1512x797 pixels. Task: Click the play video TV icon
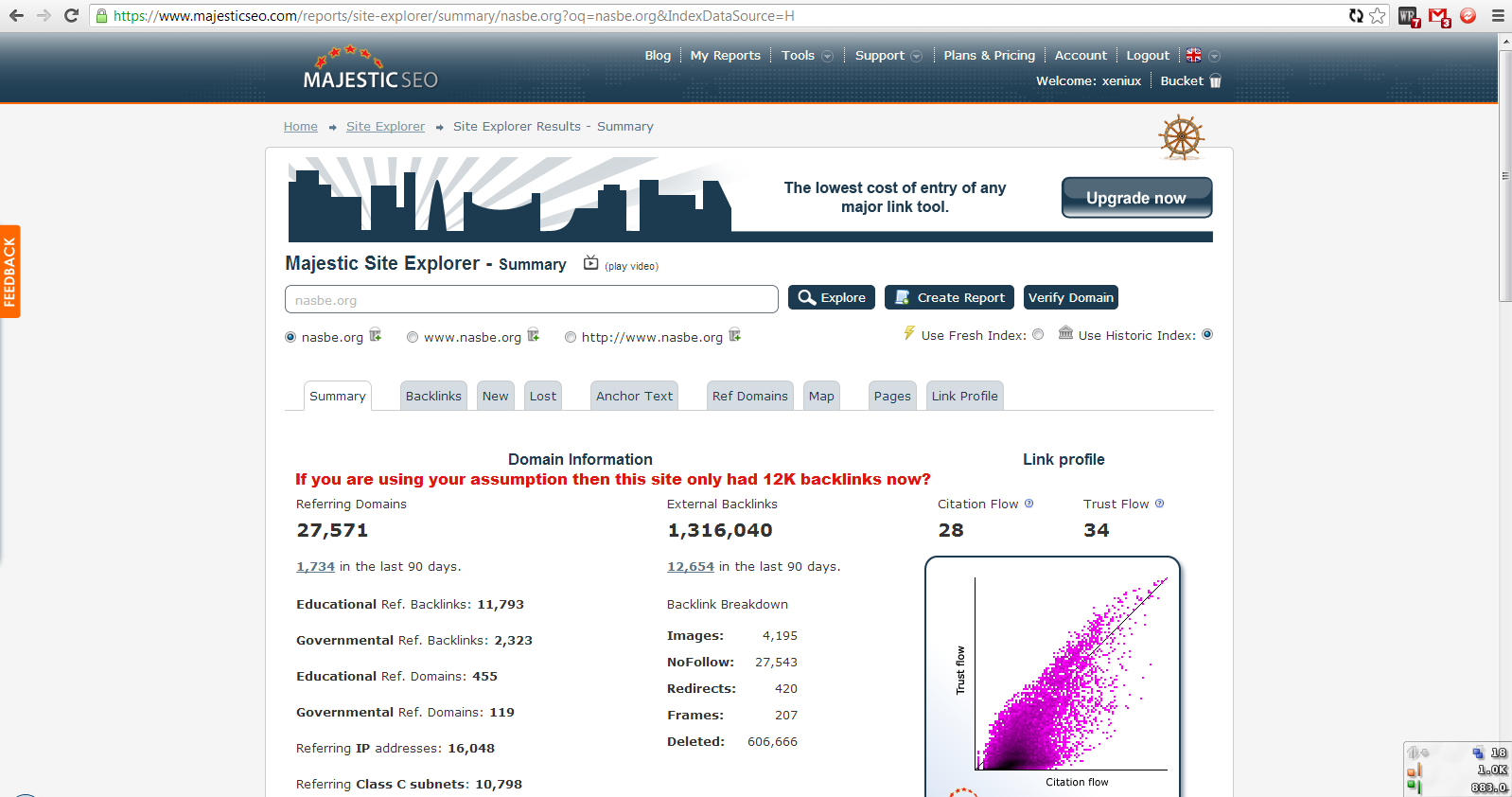click(590, 263)
